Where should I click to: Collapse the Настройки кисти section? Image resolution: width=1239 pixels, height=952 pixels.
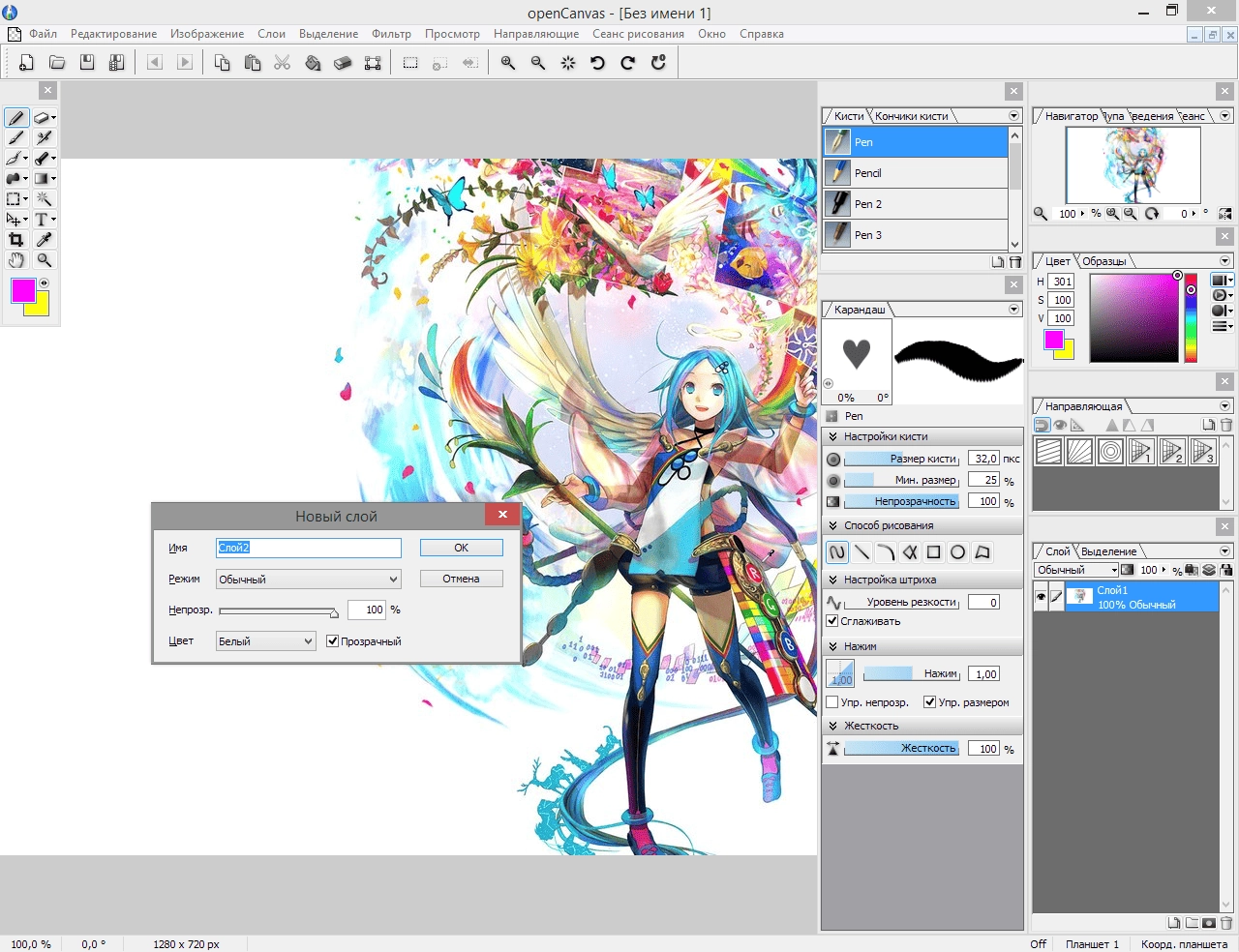[833, 436]
